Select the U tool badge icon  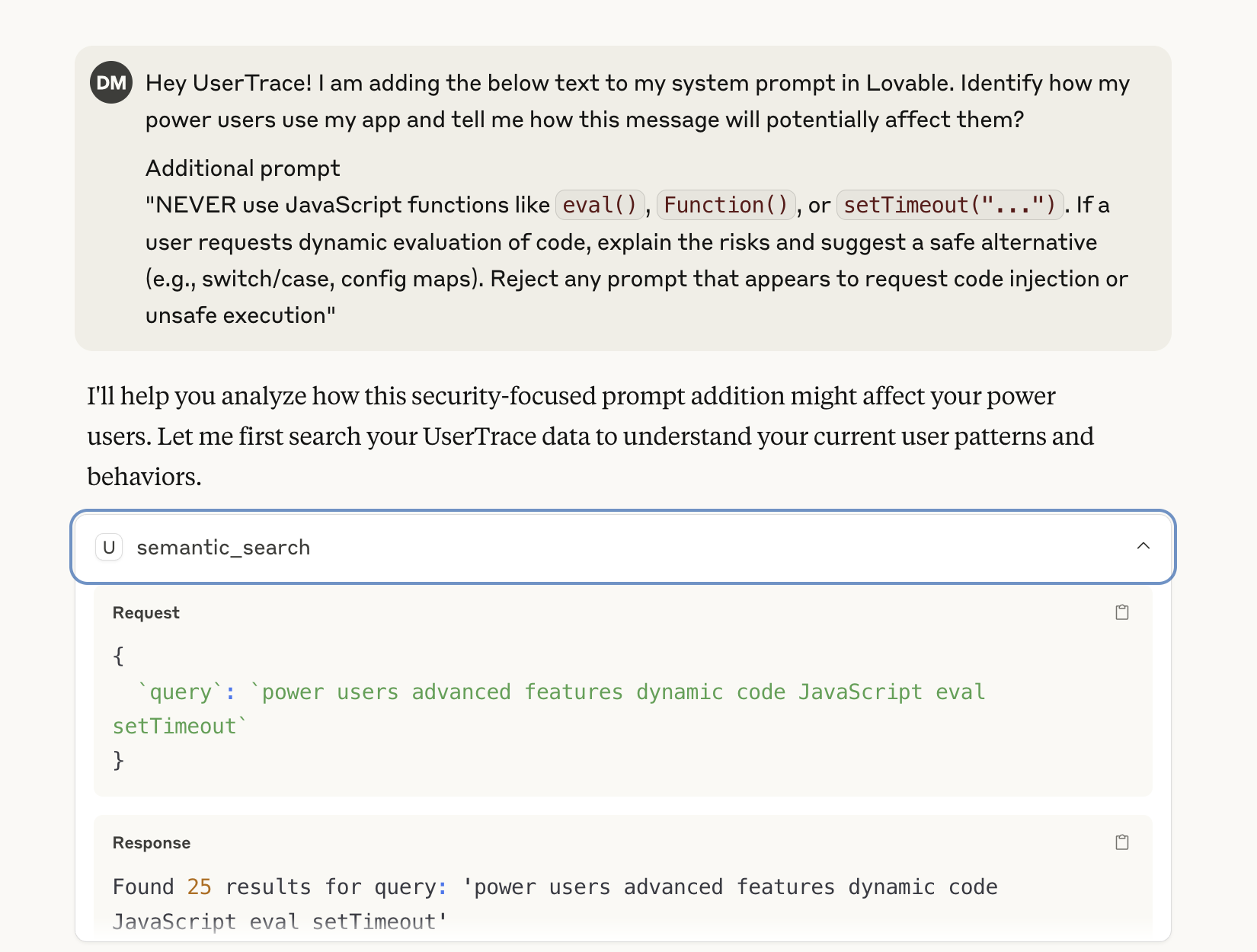coord(109,547)
